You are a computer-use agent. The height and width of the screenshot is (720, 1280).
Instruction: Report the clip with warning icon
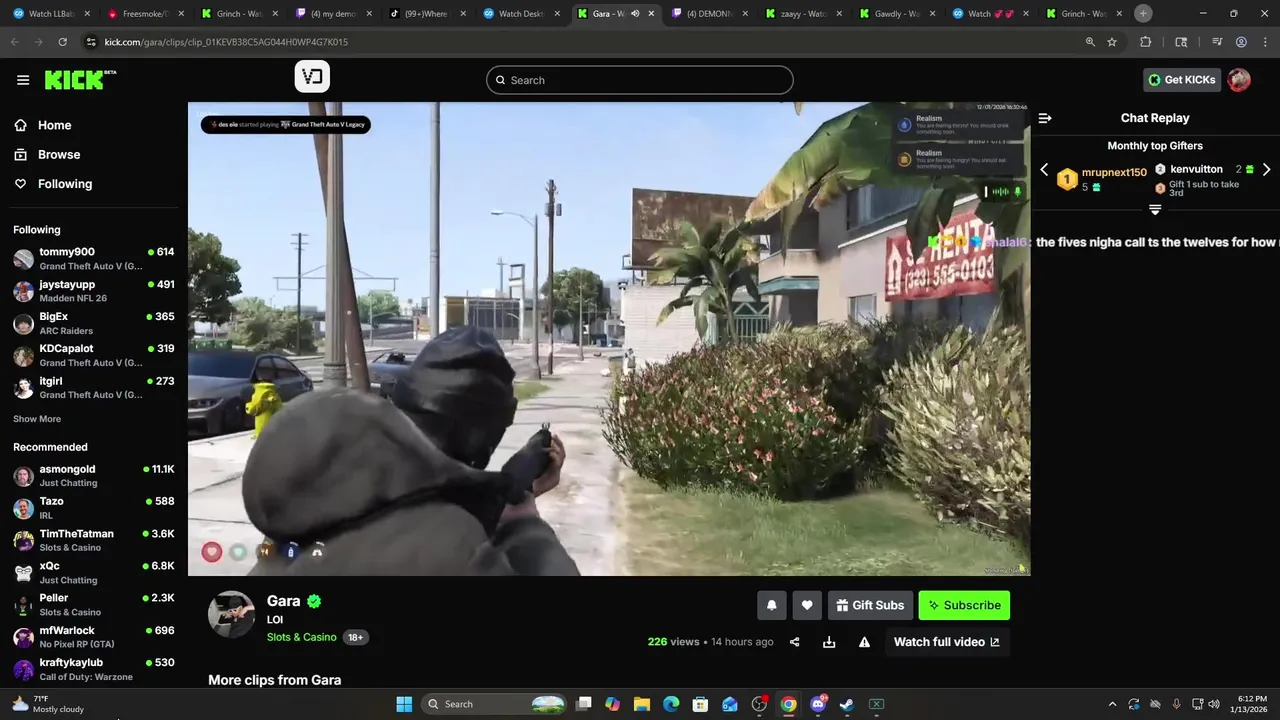[864, 642]
